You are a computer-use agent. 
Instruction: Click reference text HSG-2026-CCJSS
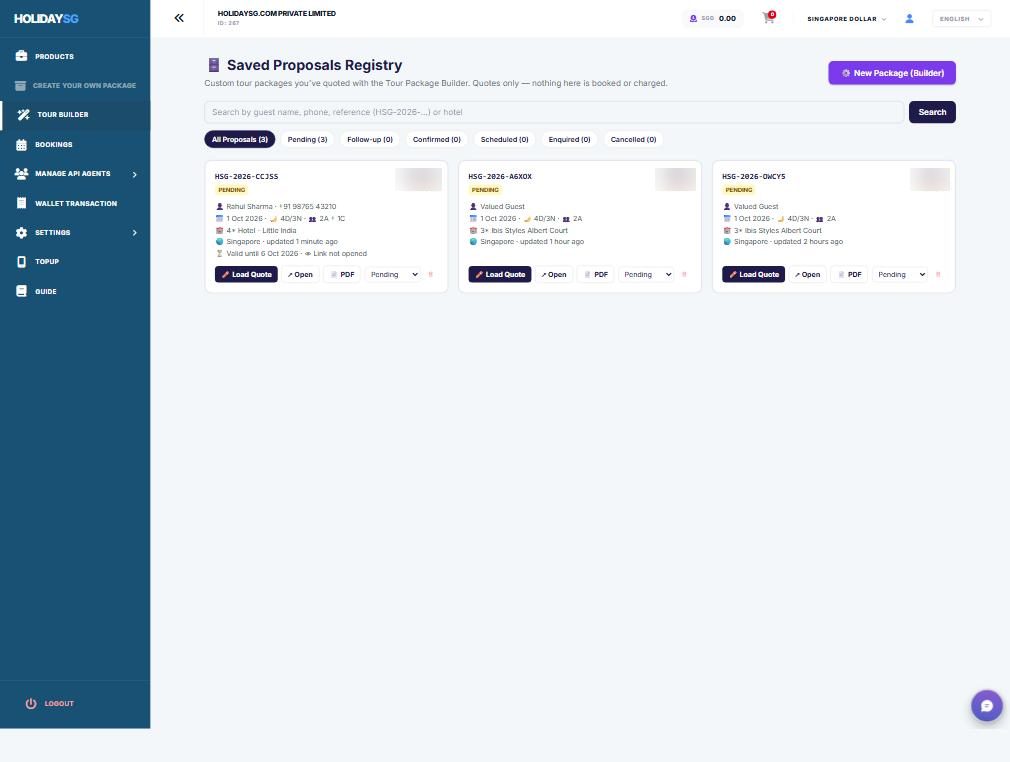[x=246, y=176]
